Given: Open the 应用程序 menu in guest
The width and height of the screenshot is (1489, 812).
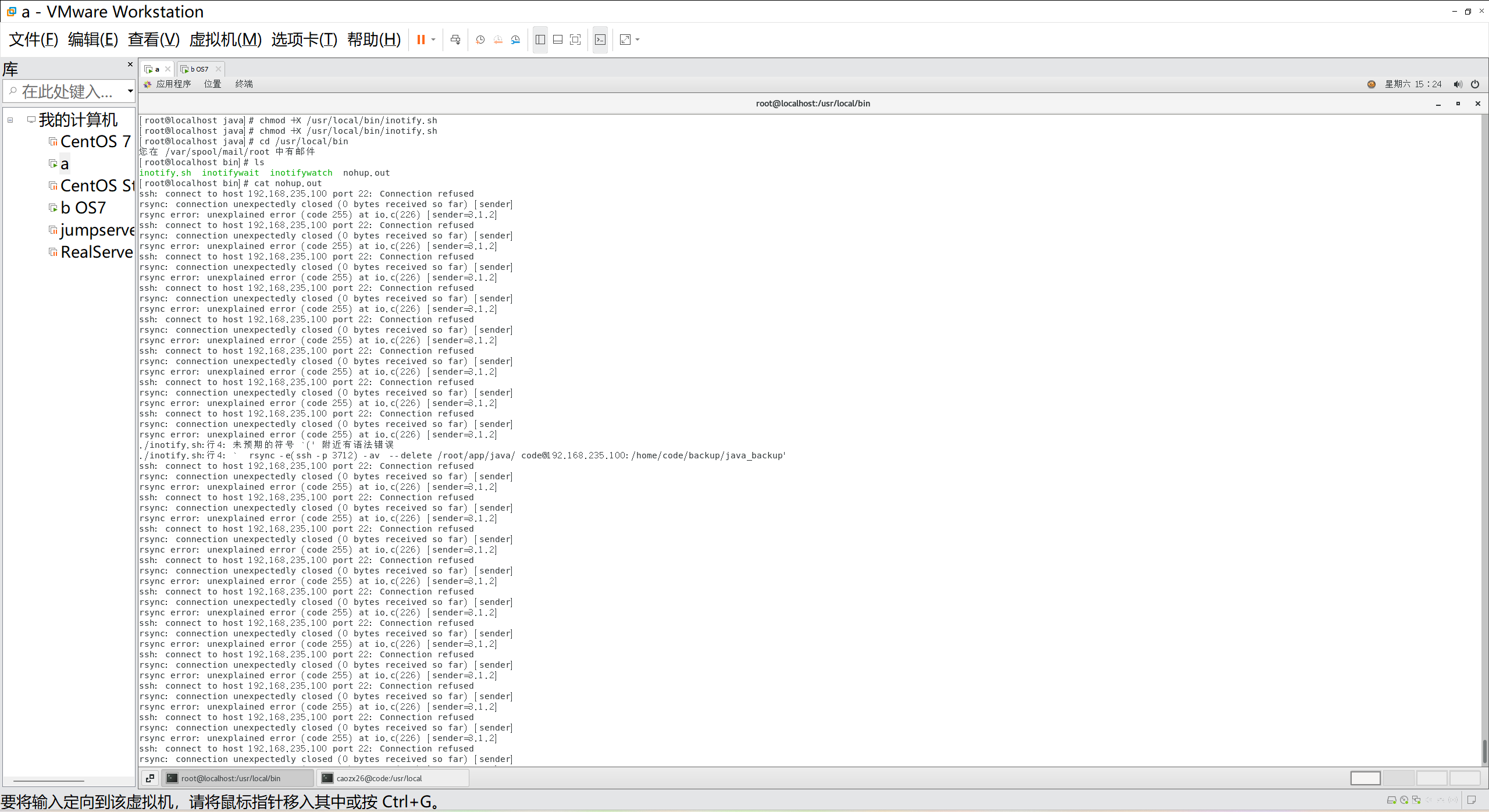Looking at the screenshot, I should click(173, 84).
